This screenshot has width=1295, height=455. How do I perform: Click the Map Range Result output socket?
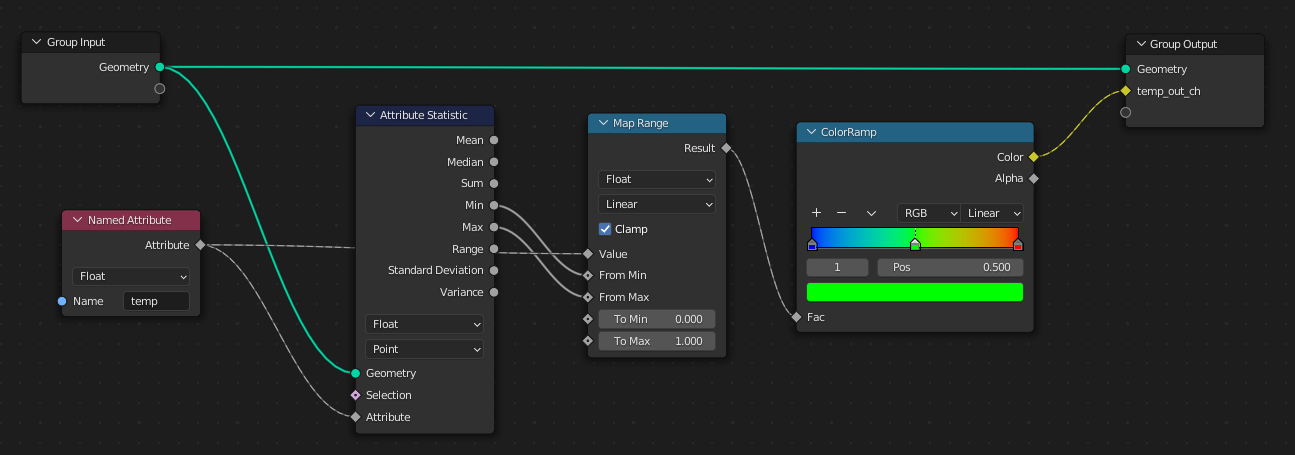[x=726, y=148]
